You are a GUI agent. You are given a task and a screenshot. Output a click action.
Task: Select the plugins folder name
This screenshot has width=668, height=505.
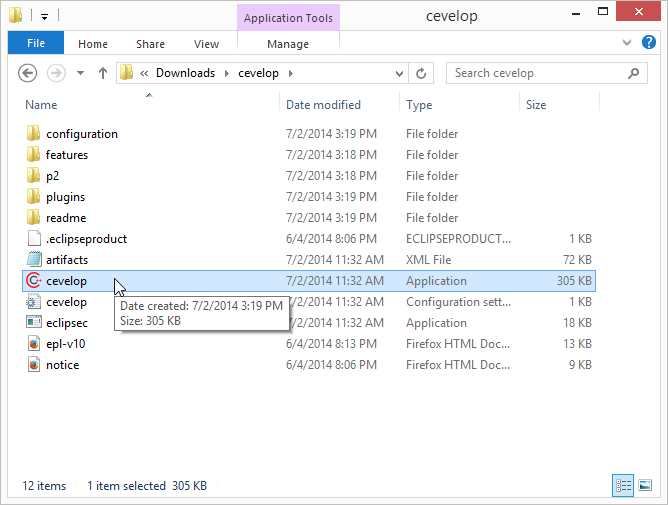click(x=66, y=197)
